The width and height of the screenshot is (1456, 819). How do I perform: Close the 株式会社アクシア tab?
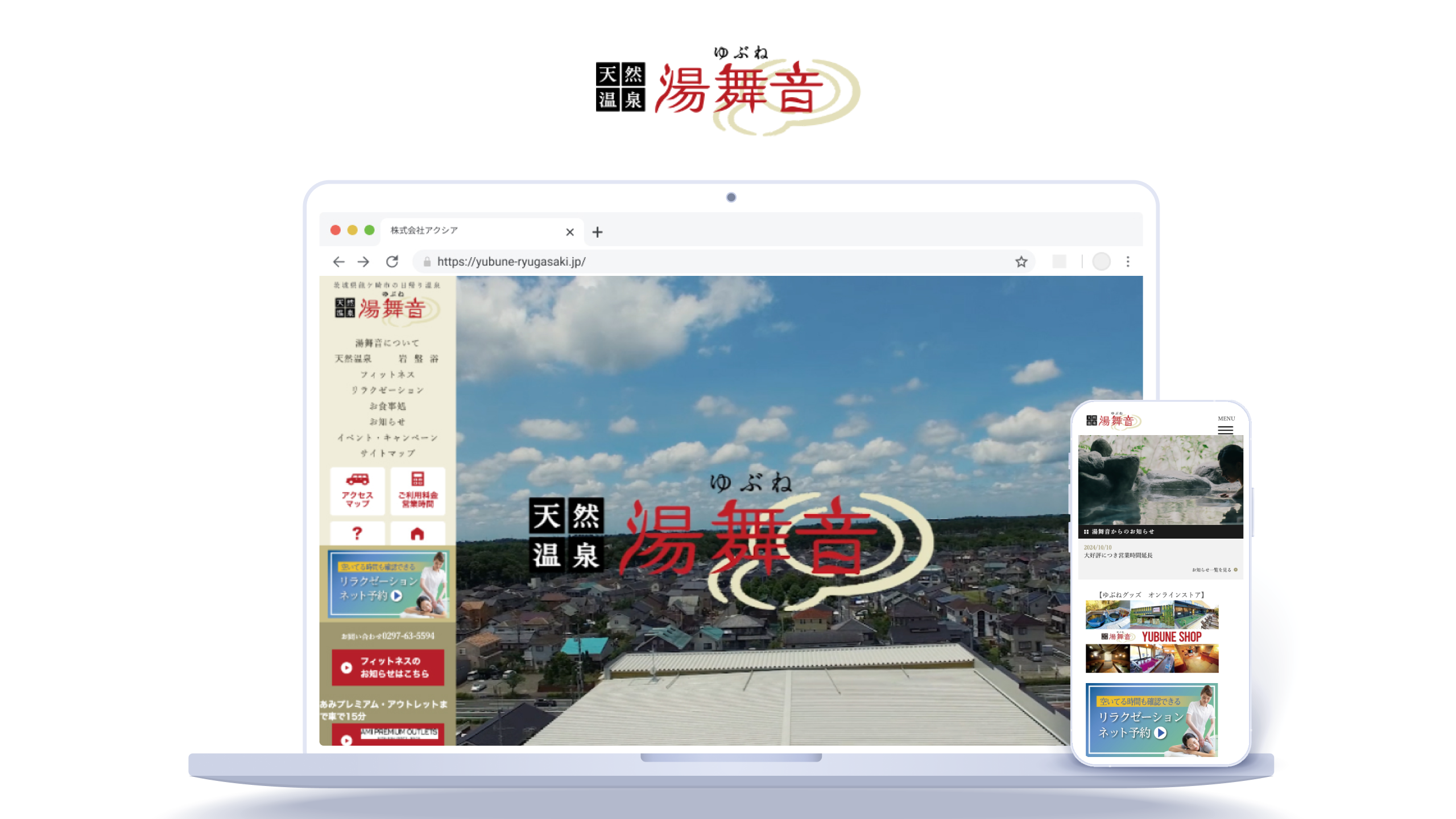coord(570,232)
